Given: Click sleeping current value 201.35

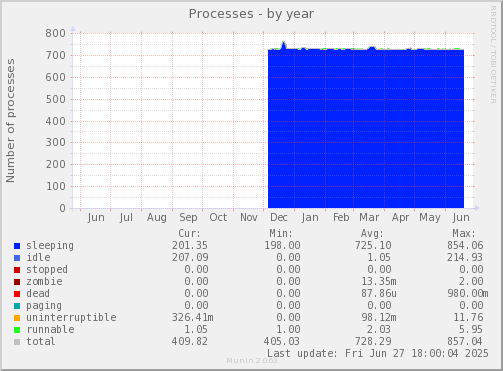Looking at the screenshot, I should tap(190, 245).
